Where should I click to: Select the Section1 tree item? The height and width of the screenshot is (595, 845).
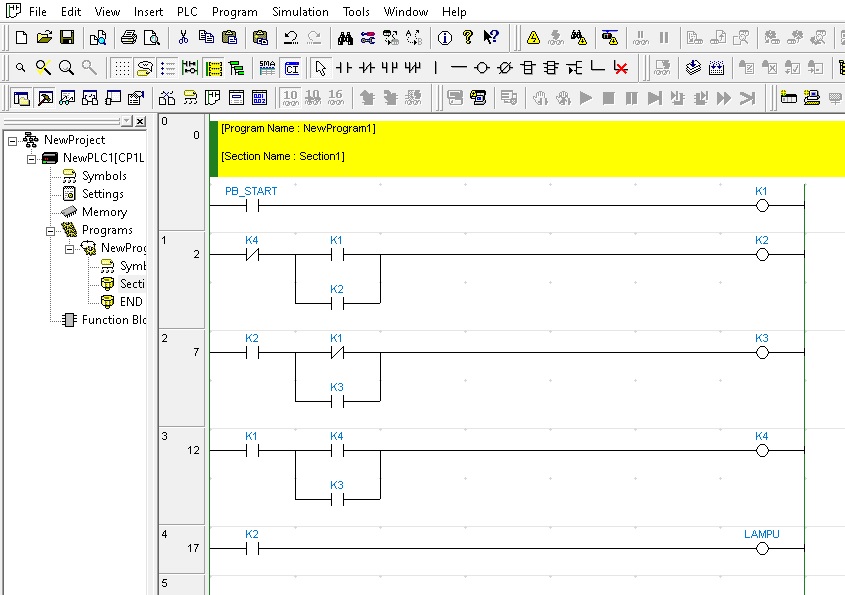click(132, 284)
